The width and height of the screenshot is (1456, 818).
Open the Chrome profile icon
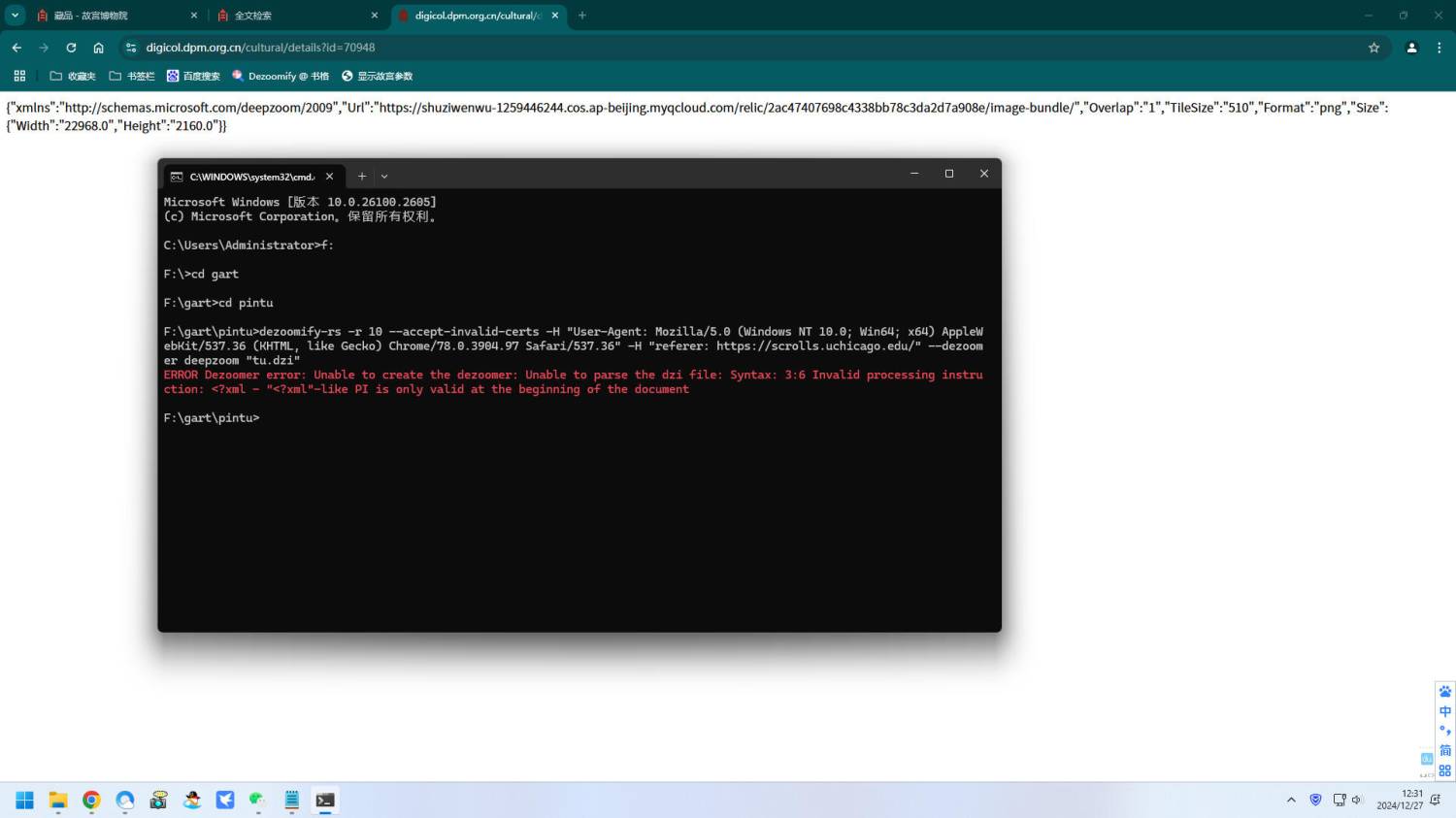(1411, 48)
